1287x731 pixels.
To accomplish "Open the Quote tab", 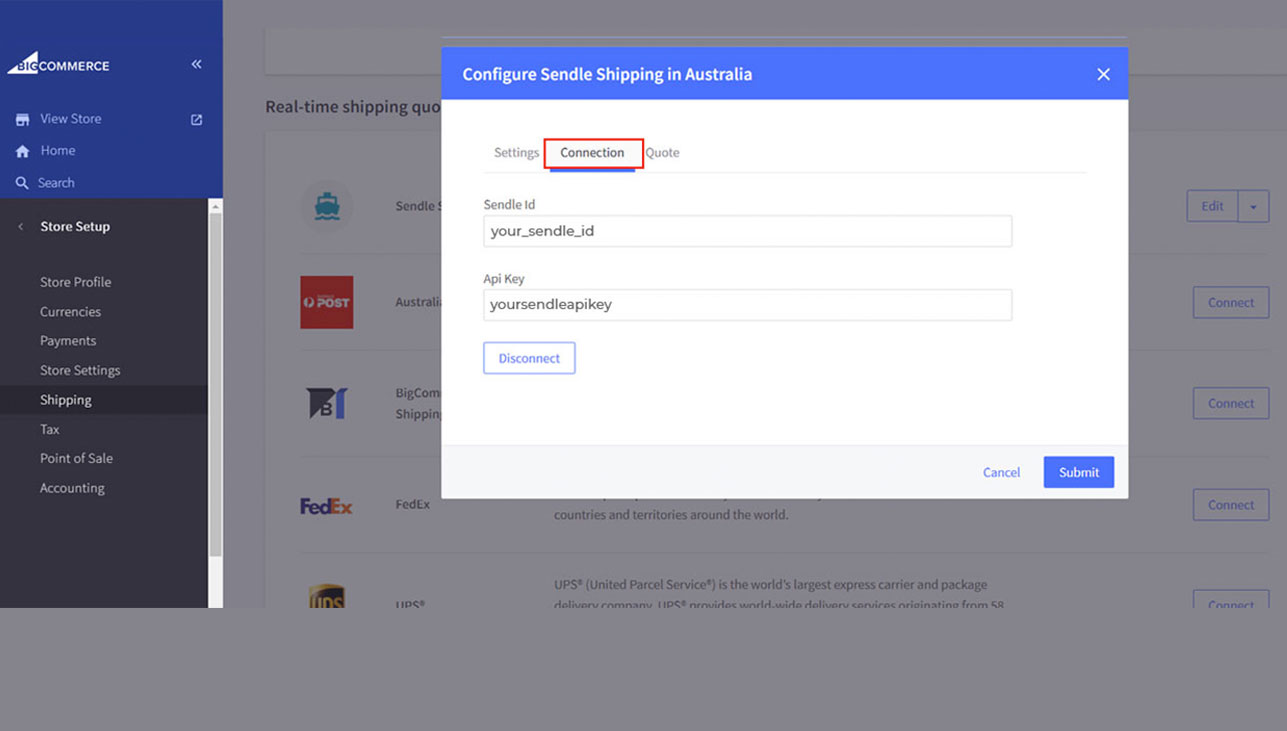I will (x=662, y=153).
